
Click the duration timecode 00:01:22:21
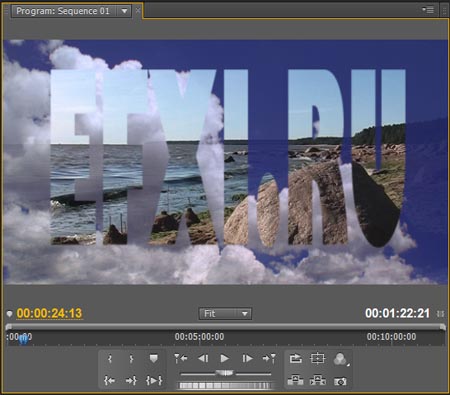pos(397,313)
